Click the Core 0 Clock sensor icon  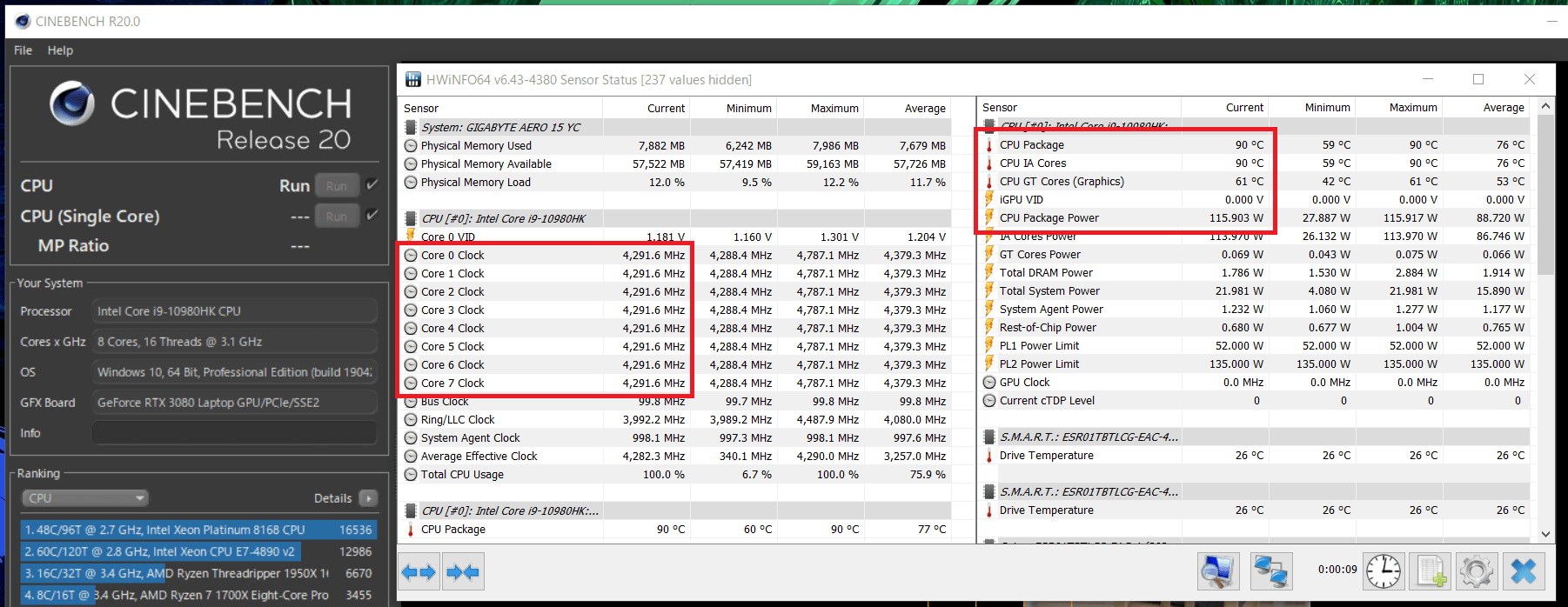pyautogui.click(x=411, y=256)
